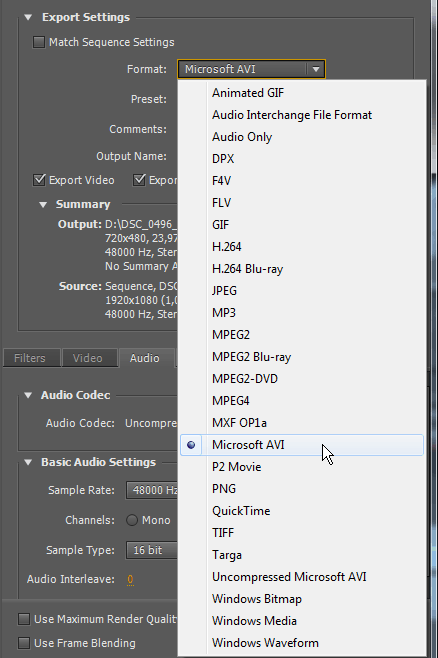Select Audio Only from format list

pos(302,137)
